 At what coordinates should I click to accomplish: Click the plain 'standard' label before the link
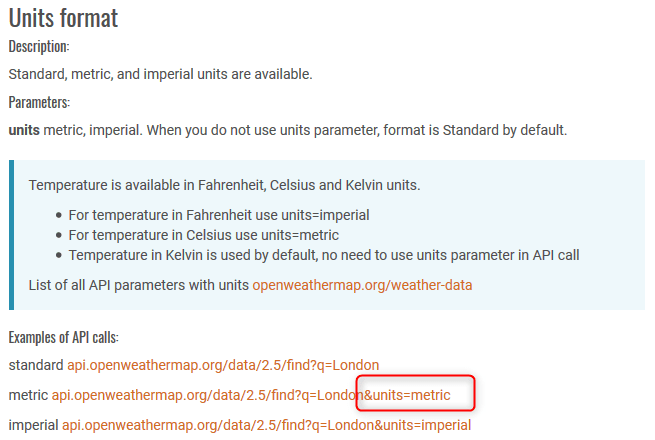pos(36,365)
